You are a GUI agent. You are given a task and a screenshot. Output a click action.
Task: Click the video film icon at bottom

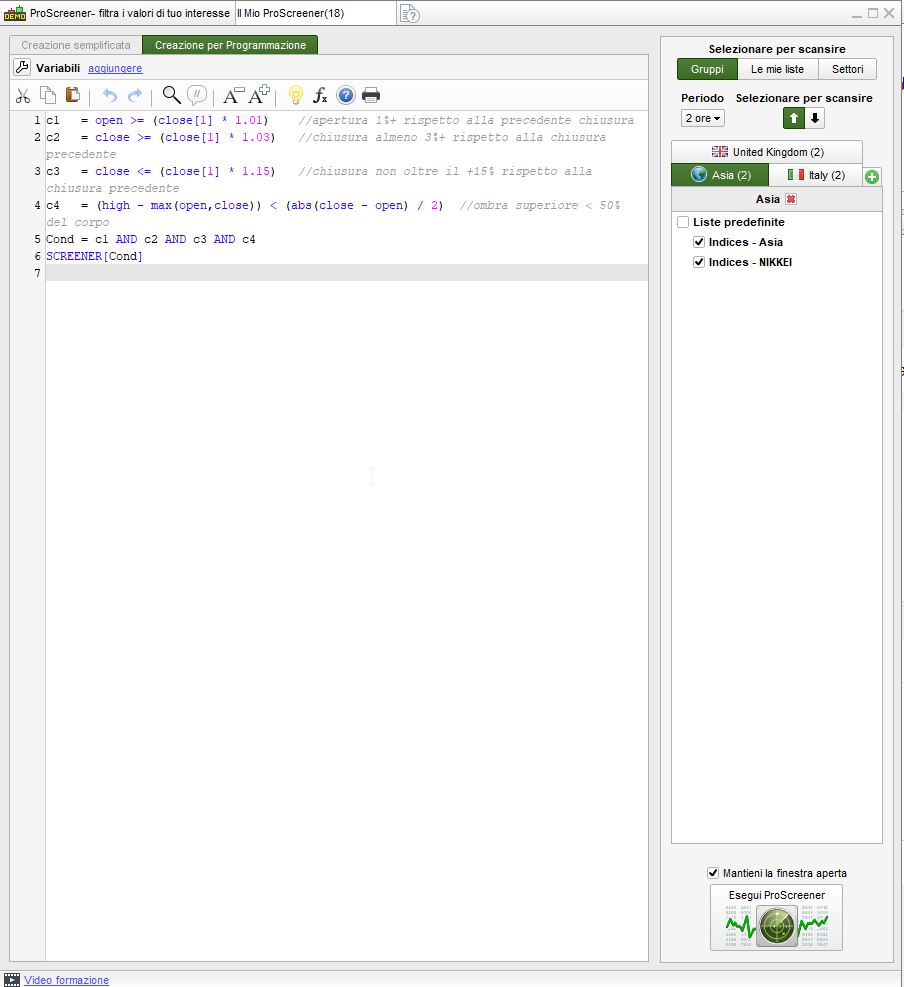[x=12, y=979]
